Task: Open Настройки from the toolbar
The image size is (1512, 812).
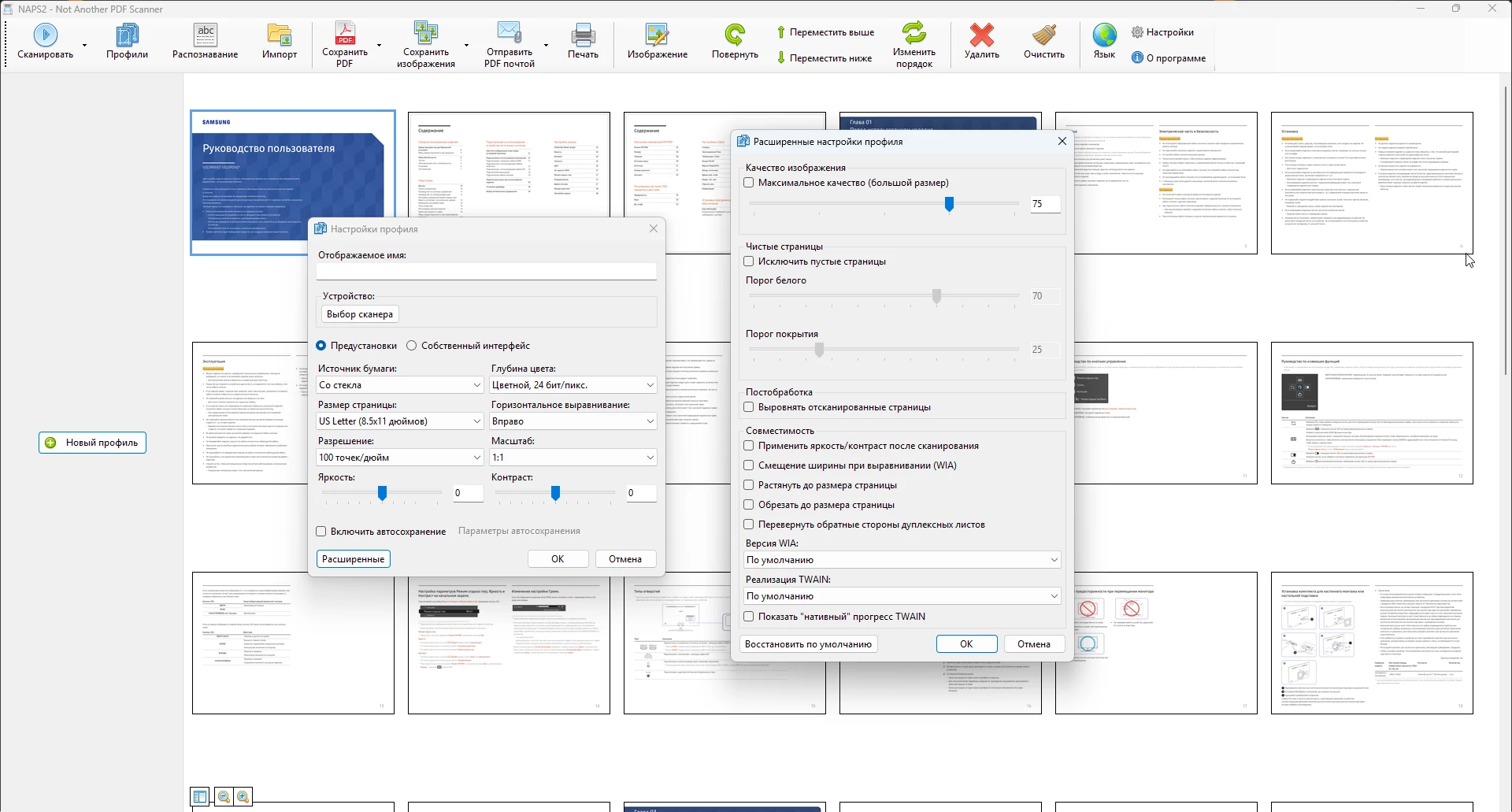Action: click(x=1162, y=32)
